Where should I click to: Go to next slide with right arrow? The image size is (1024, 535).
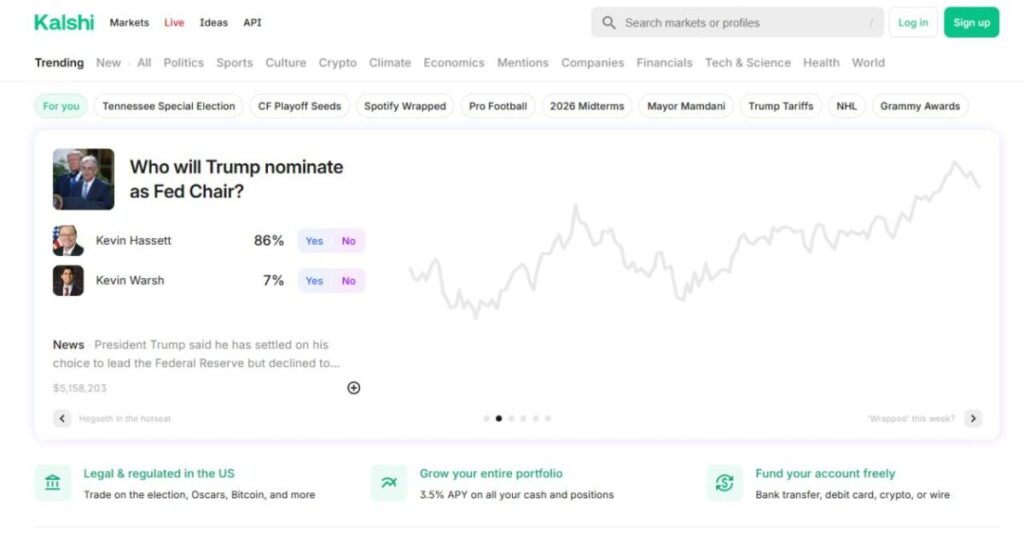click(973, 418)
